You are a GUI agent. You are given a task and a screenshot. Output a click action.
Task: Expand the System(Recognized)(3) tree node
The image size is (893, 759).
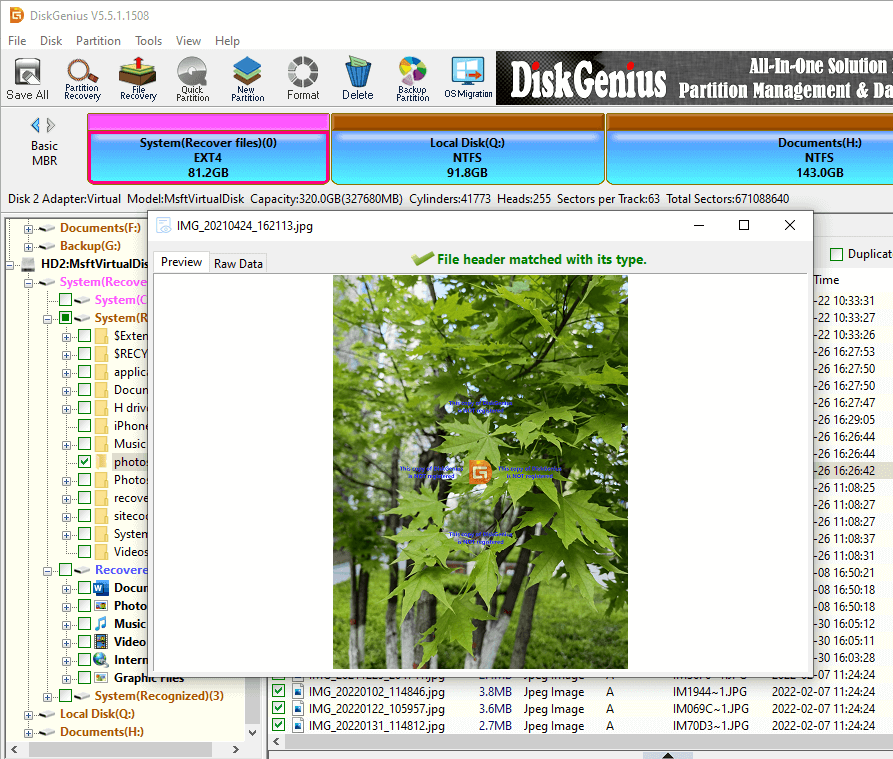pyautogui.click(x=47, y=696)
